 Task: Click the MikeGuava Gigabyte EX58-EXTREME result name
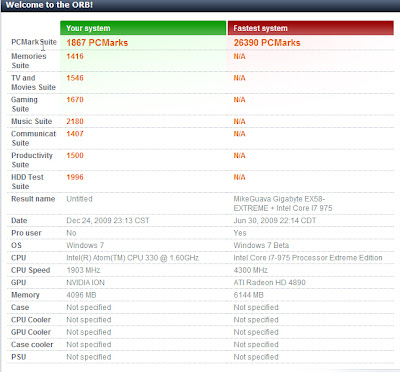(283, 204)
